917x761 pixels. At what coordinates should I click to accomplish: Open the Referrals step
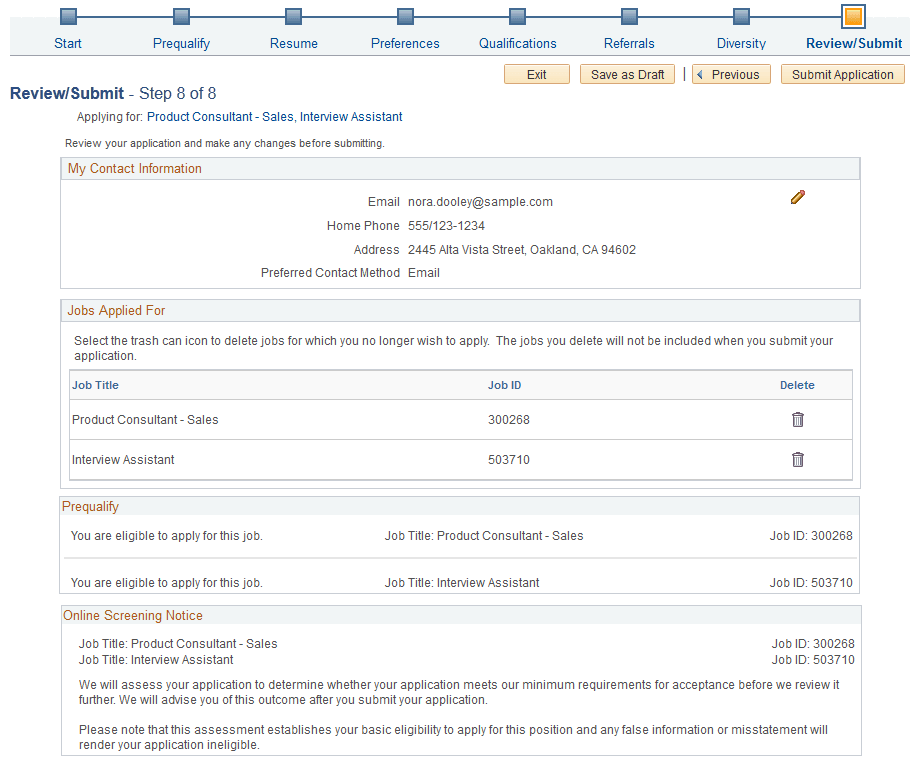(628, 43)
